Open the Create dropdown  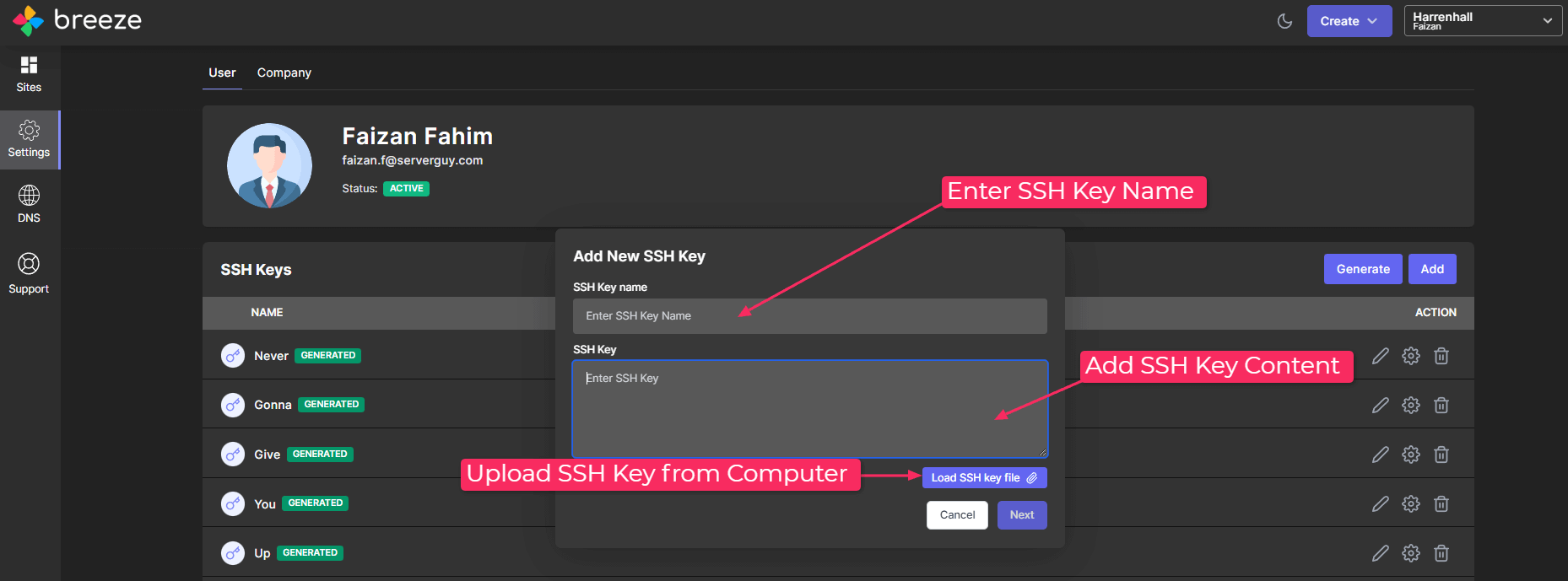tap(1349, 21)
